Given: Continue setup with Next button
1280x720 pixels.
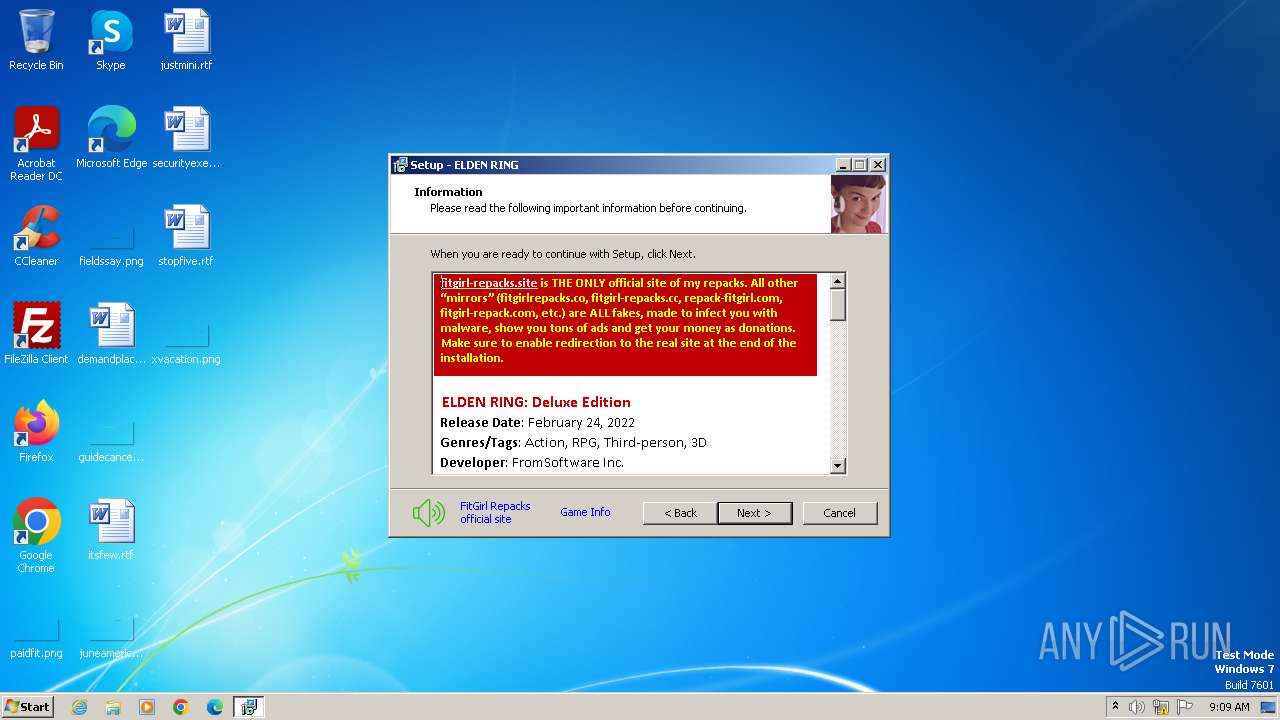Looking at the screenshot, I should coord(754,513).
